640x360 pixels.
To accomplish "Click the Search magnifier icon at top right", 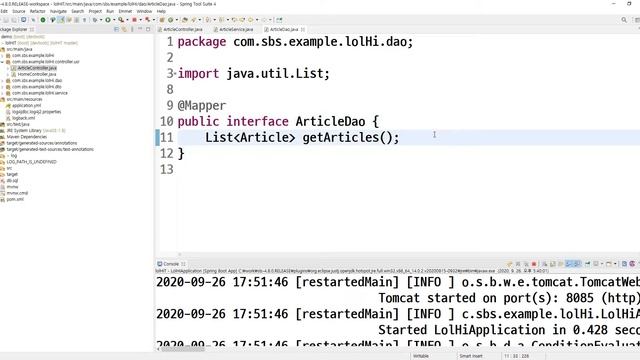I will coord(624,20).
